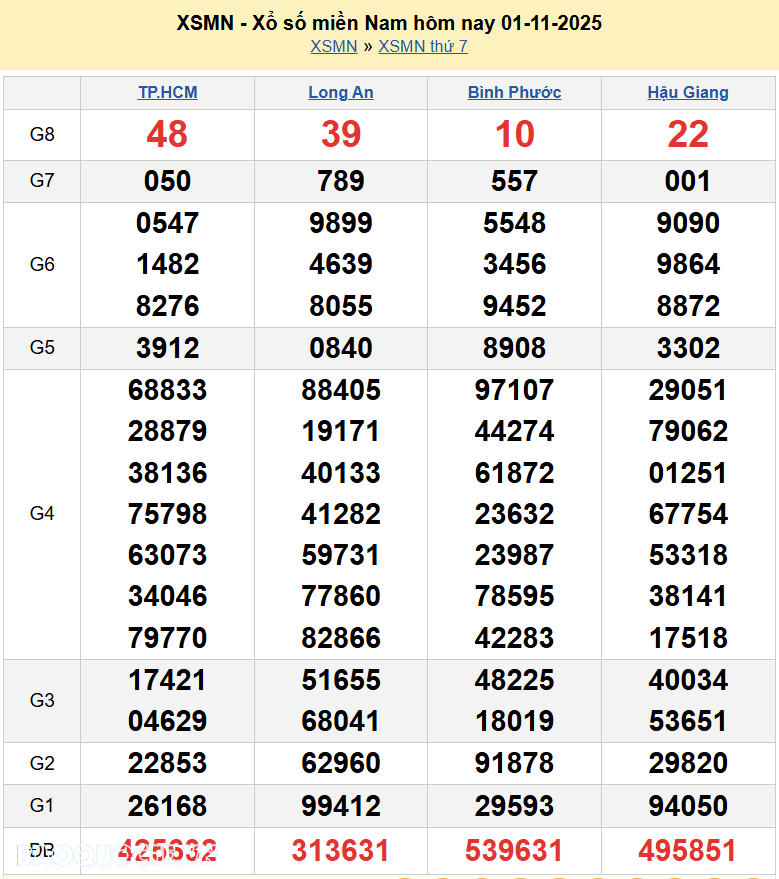Select the G8 row label
The image size is (779, 879).
42,134
